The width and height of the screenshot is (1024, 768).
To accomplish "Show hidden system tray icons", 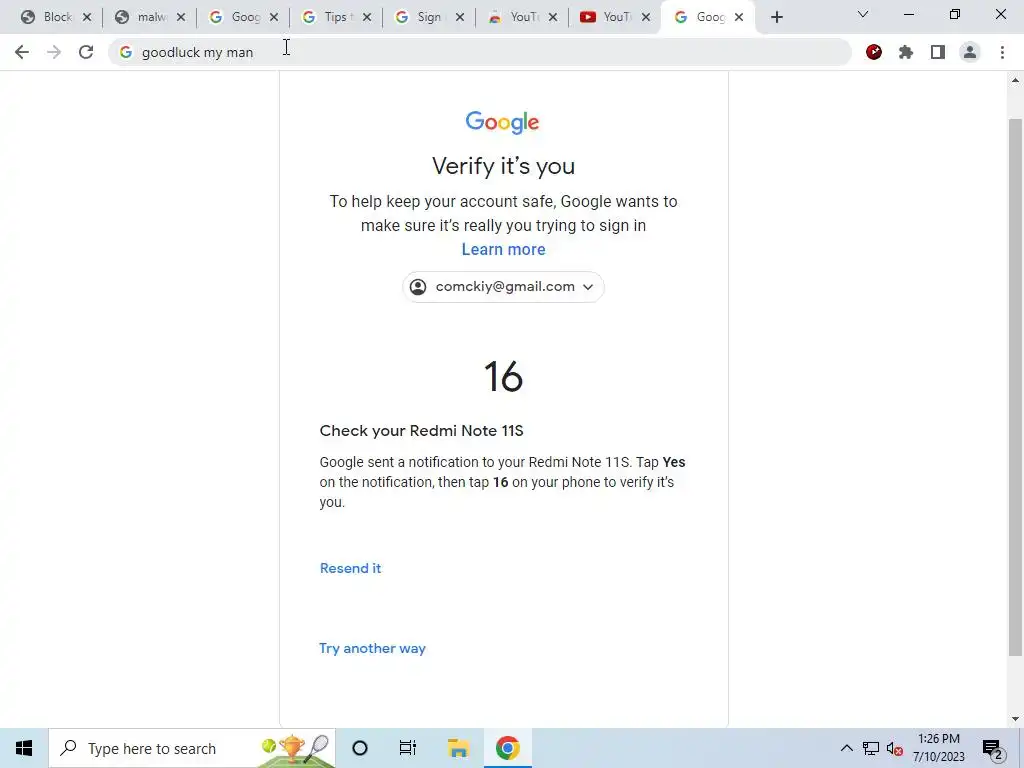I will pyautogui.click(x=846, y=748).
